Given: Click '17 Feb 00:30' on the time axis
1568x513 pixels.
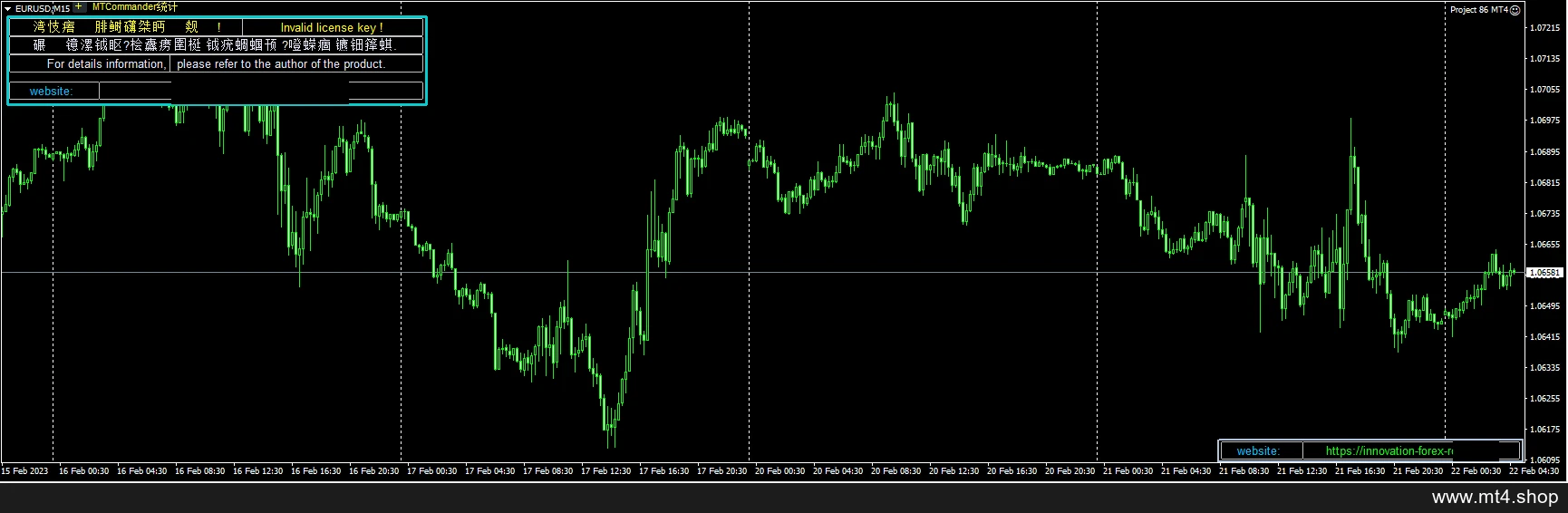Looking at the screenshot, I should tap(431, 471).
